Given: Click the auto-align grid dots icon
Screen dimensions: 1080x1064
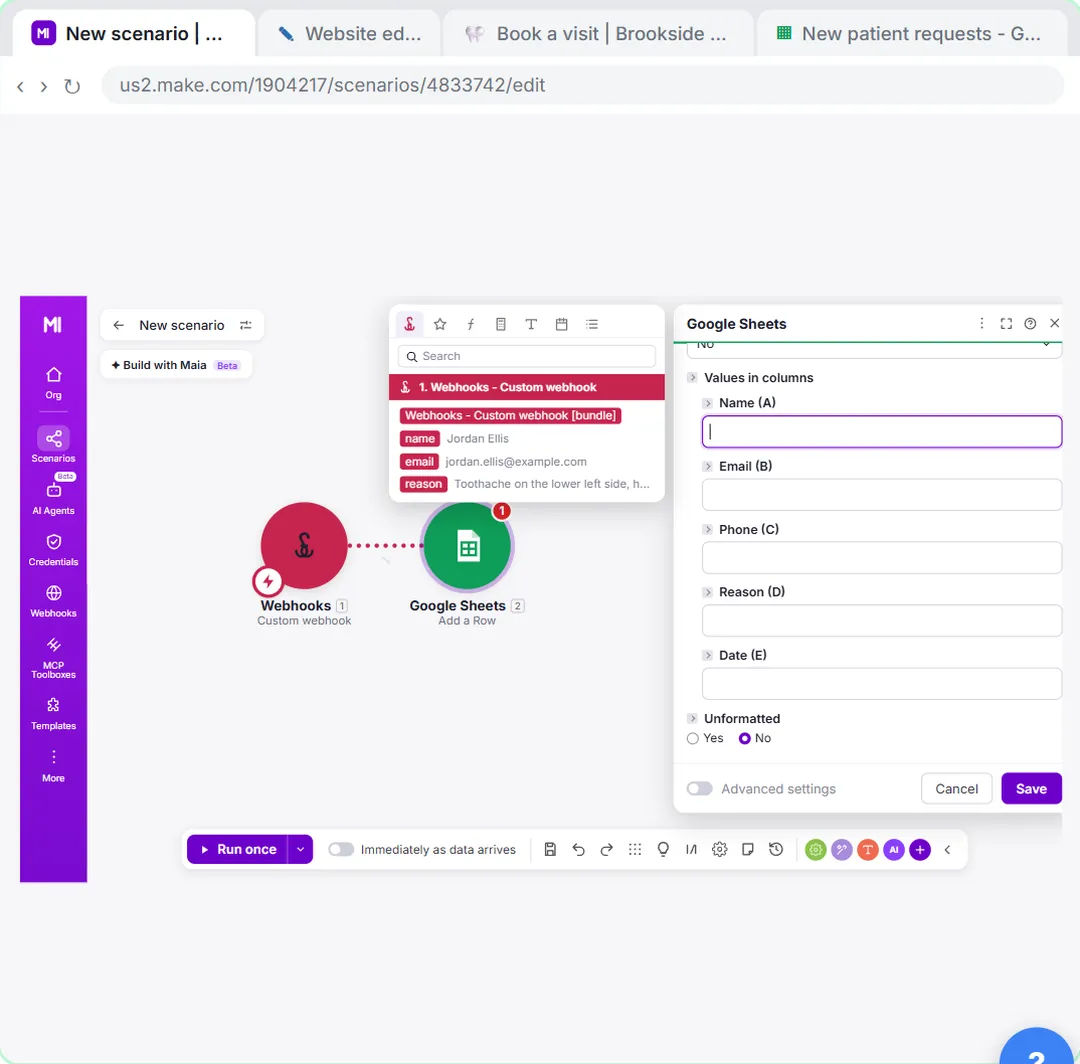Looking at the screenshot, I should [634, 849].
